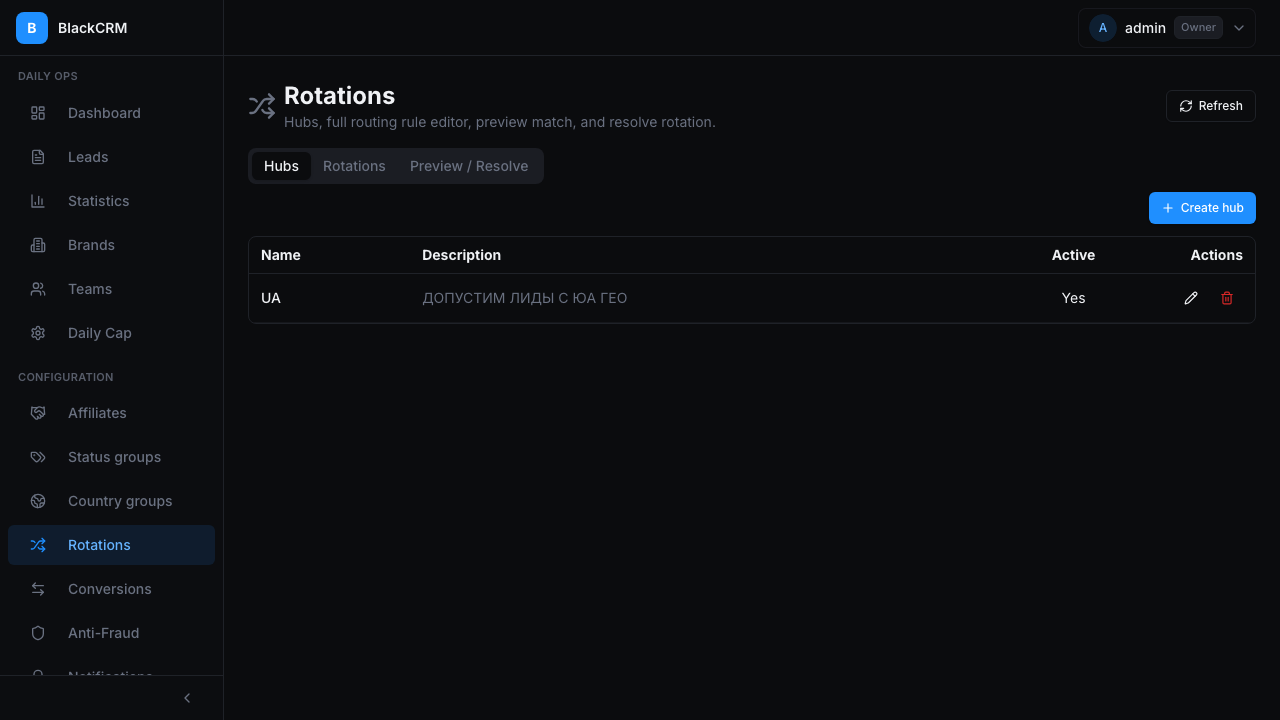Click the Refresh button
Viewport: 1280px width, 720px height.
pos(1210,106)
